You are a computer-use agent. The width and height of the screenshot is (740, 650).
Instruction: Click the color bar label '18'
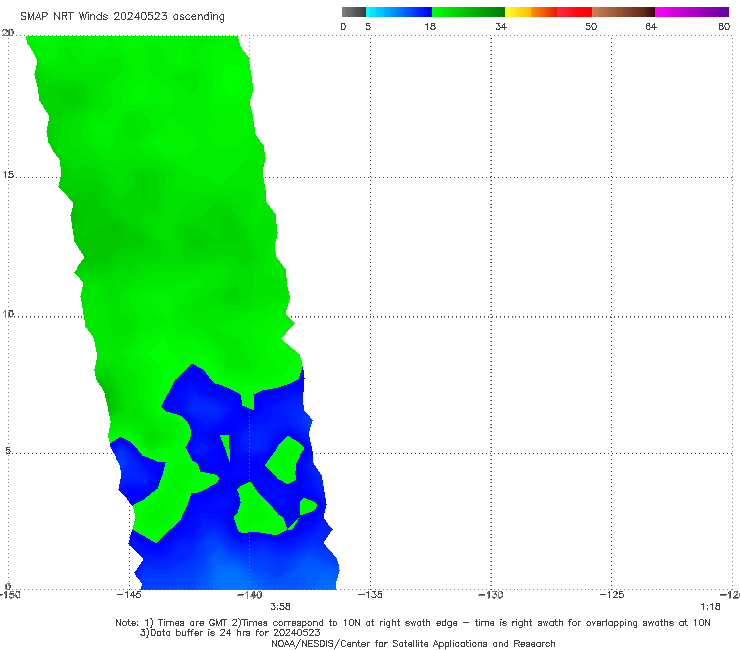pyautogui.click(x=430, y=26)
